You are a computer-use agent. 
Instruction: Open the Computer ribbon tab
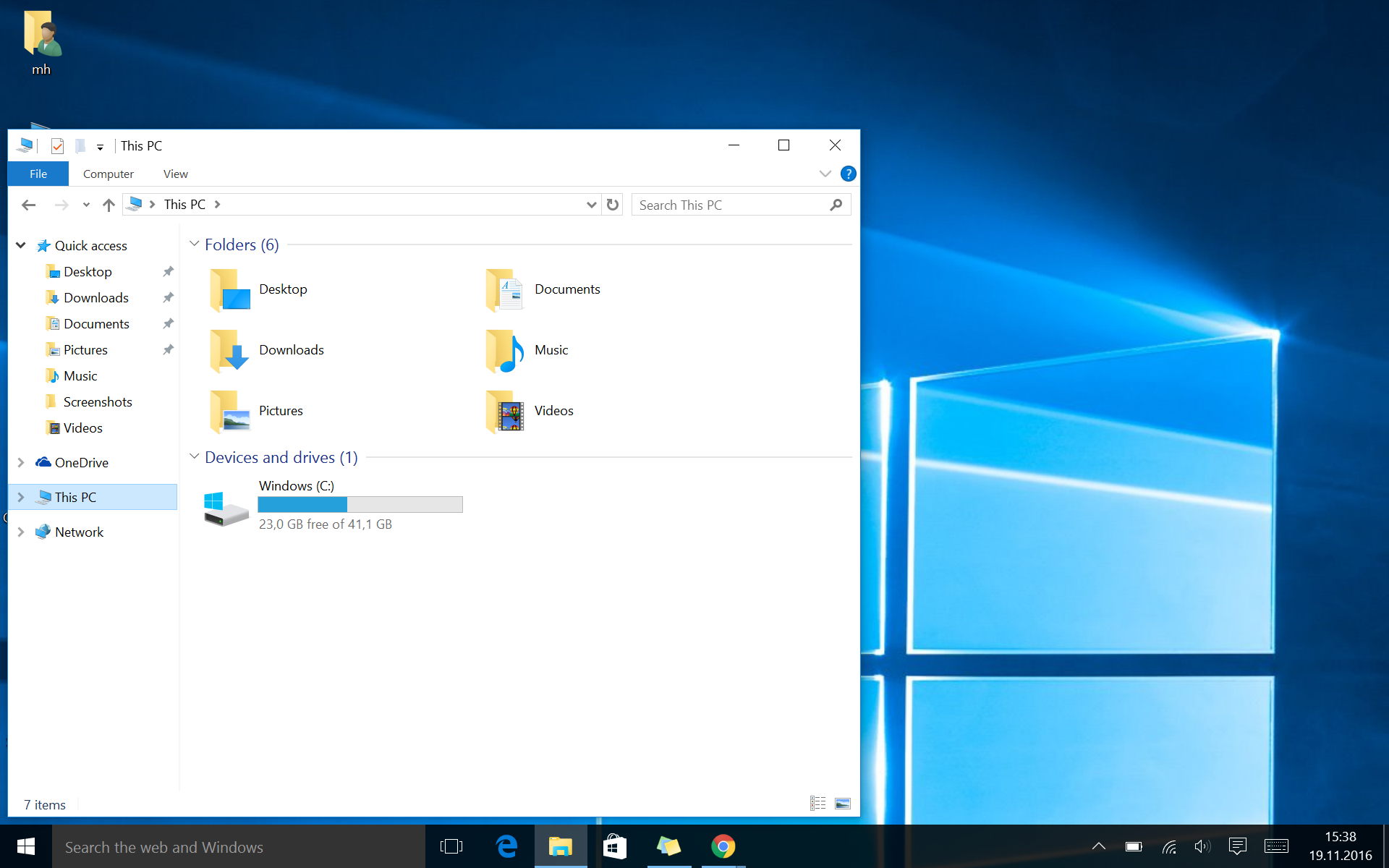point(108,174)
